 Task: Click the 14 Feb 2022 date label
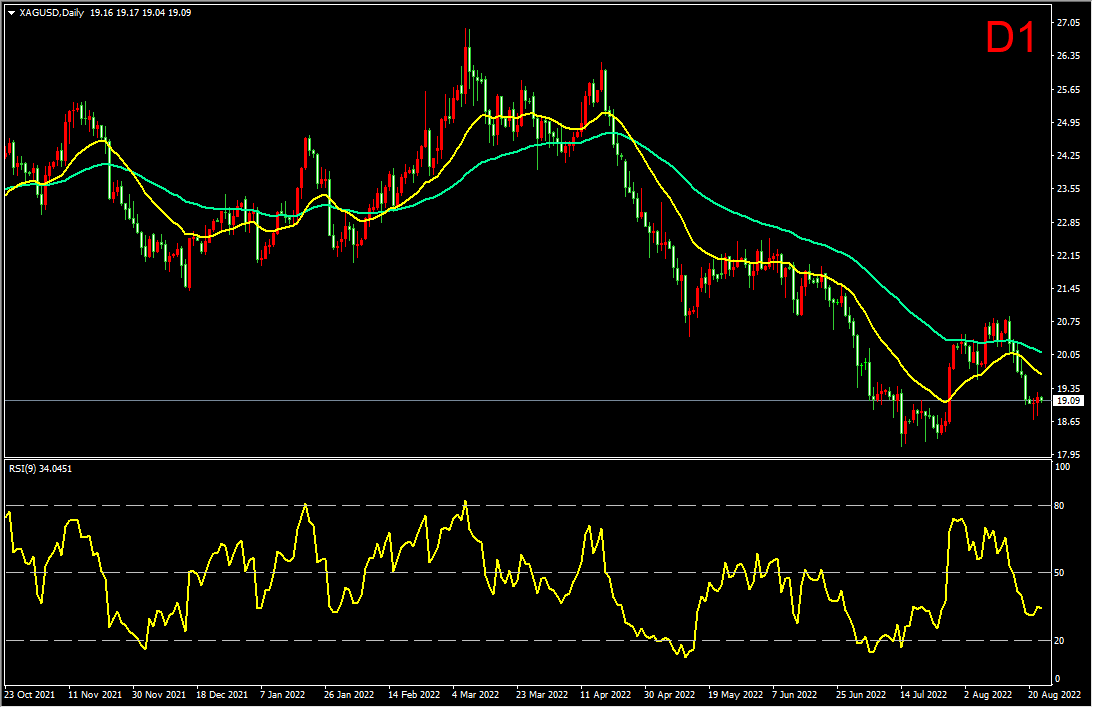click(x=414, y=695)
